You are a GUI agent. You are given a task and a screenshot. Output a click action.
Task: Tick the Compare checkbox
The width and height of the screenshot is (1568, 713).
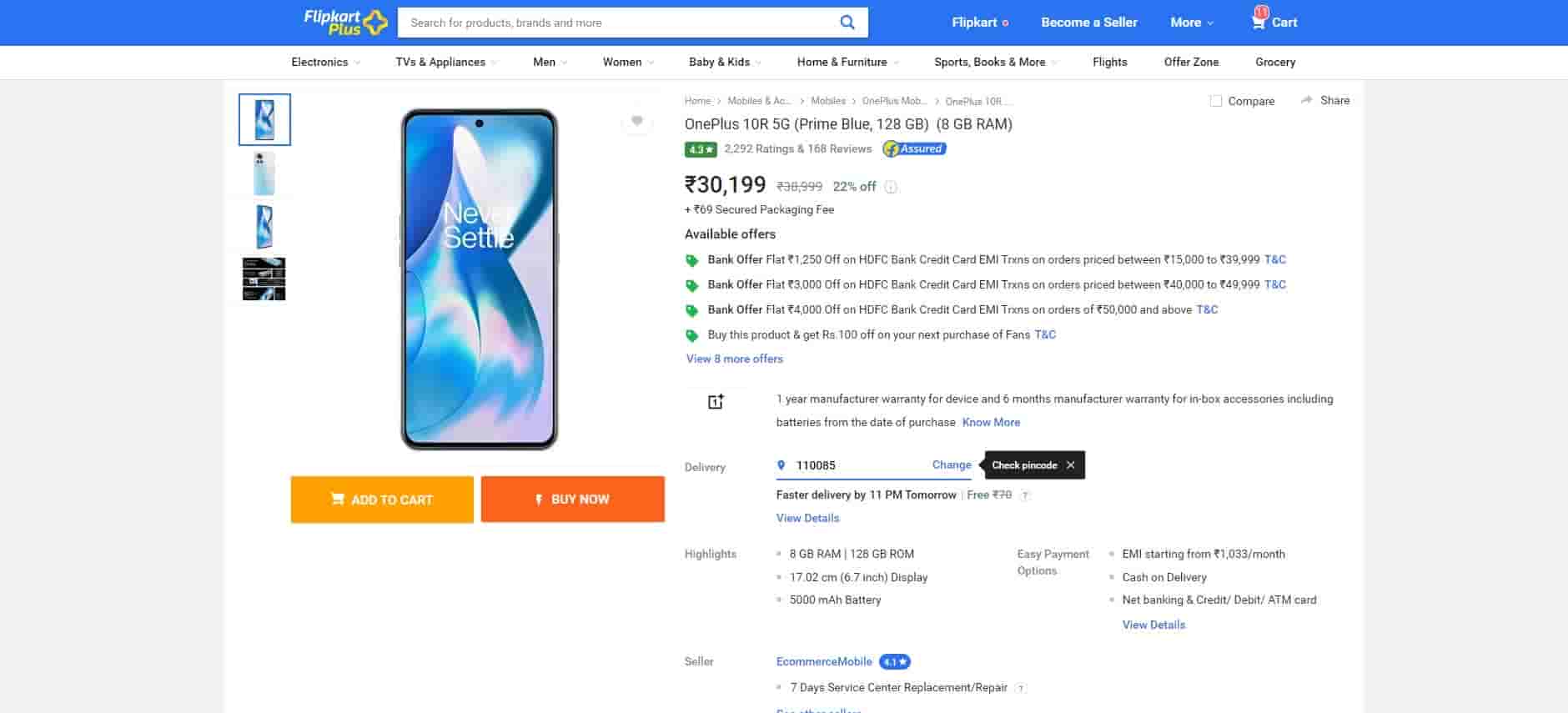[x=1216, y=101]
